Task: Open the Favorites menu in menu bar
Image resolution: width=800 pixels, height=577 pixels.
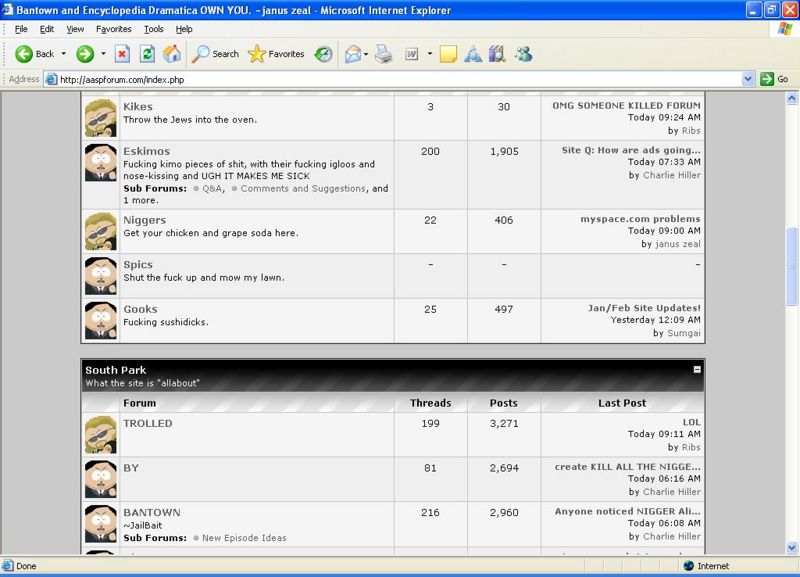Action: point(113,29)
